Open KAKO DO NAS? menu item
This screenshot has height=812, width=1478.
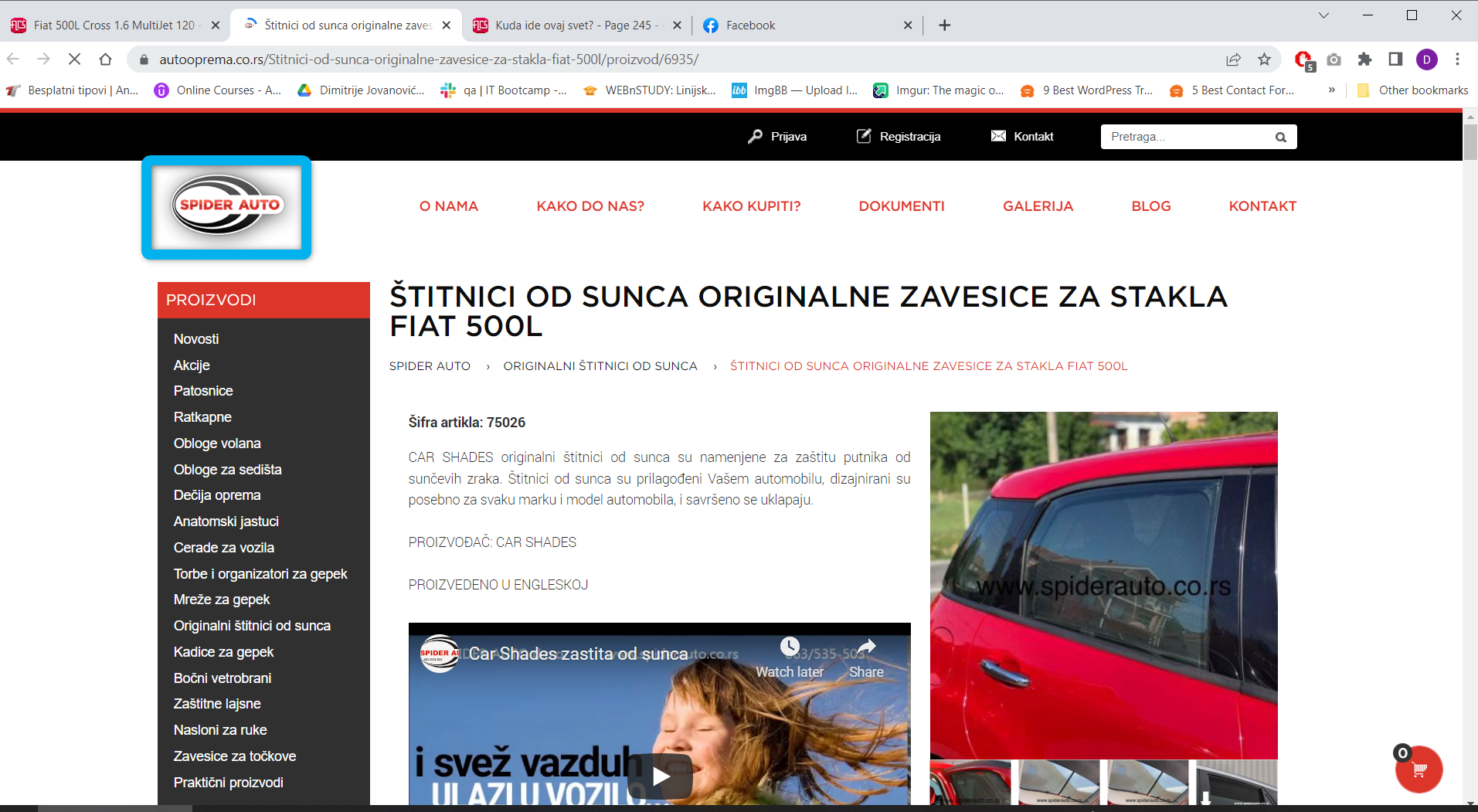(x=590, y=206)
